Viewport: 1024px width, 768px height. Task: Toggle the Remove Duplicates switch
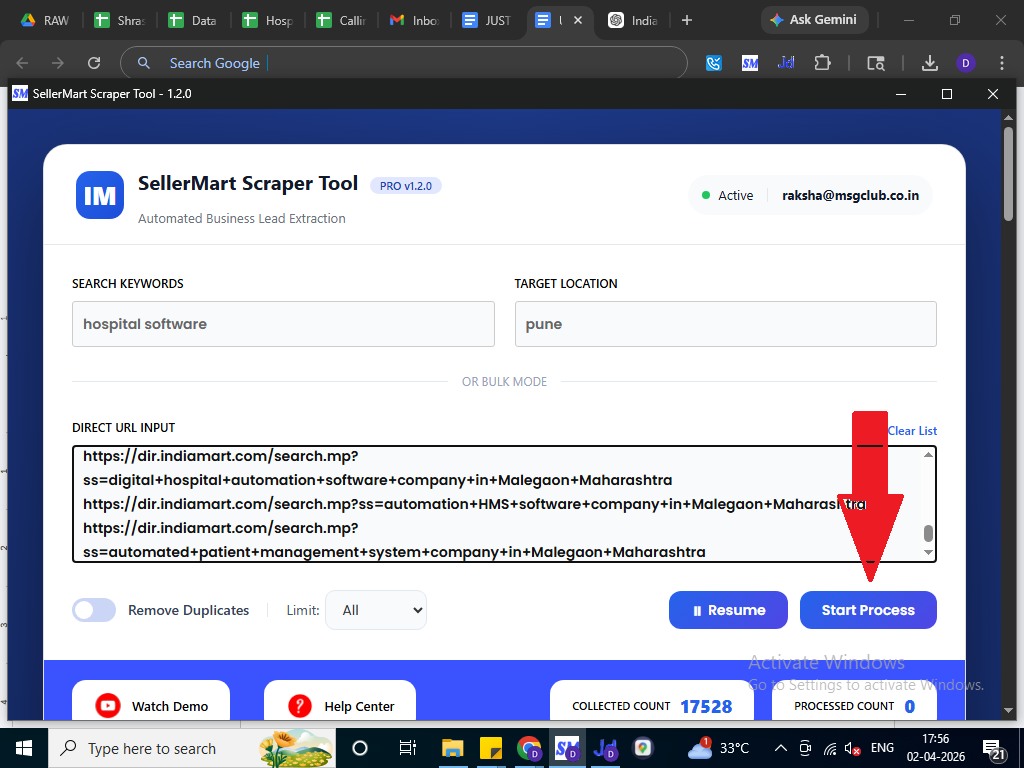[94, 610]
